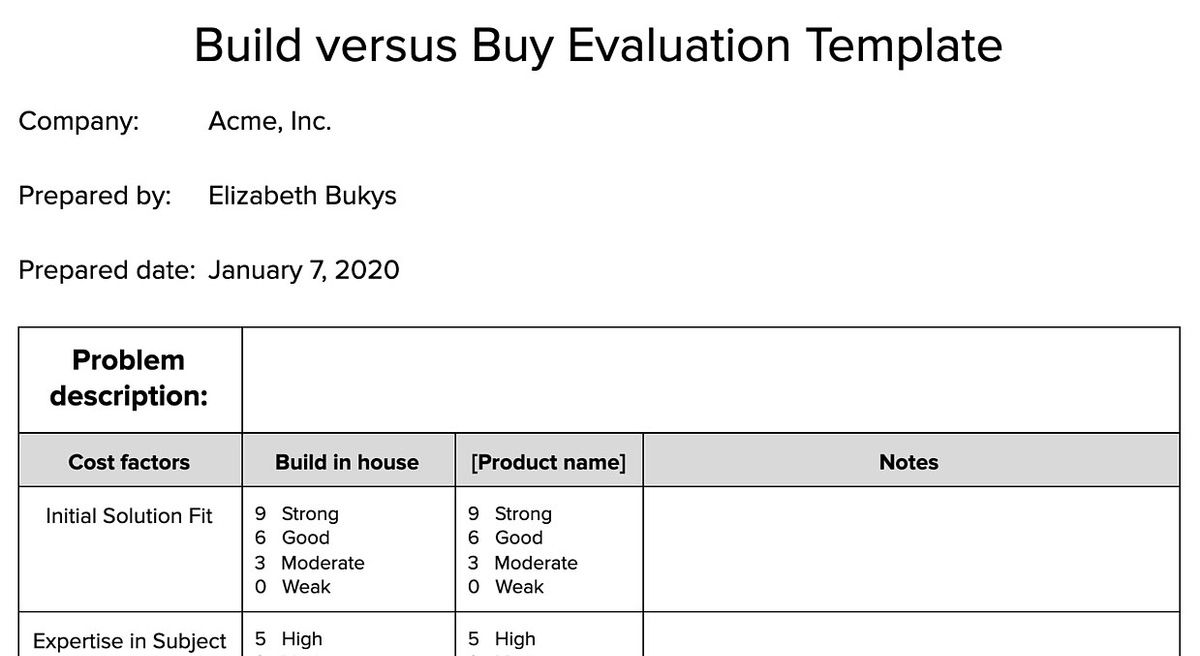Image resolution: width=1200 pixels, height=656 pixels.
Task: Click the empty Problem description cell
Action: 710,379
